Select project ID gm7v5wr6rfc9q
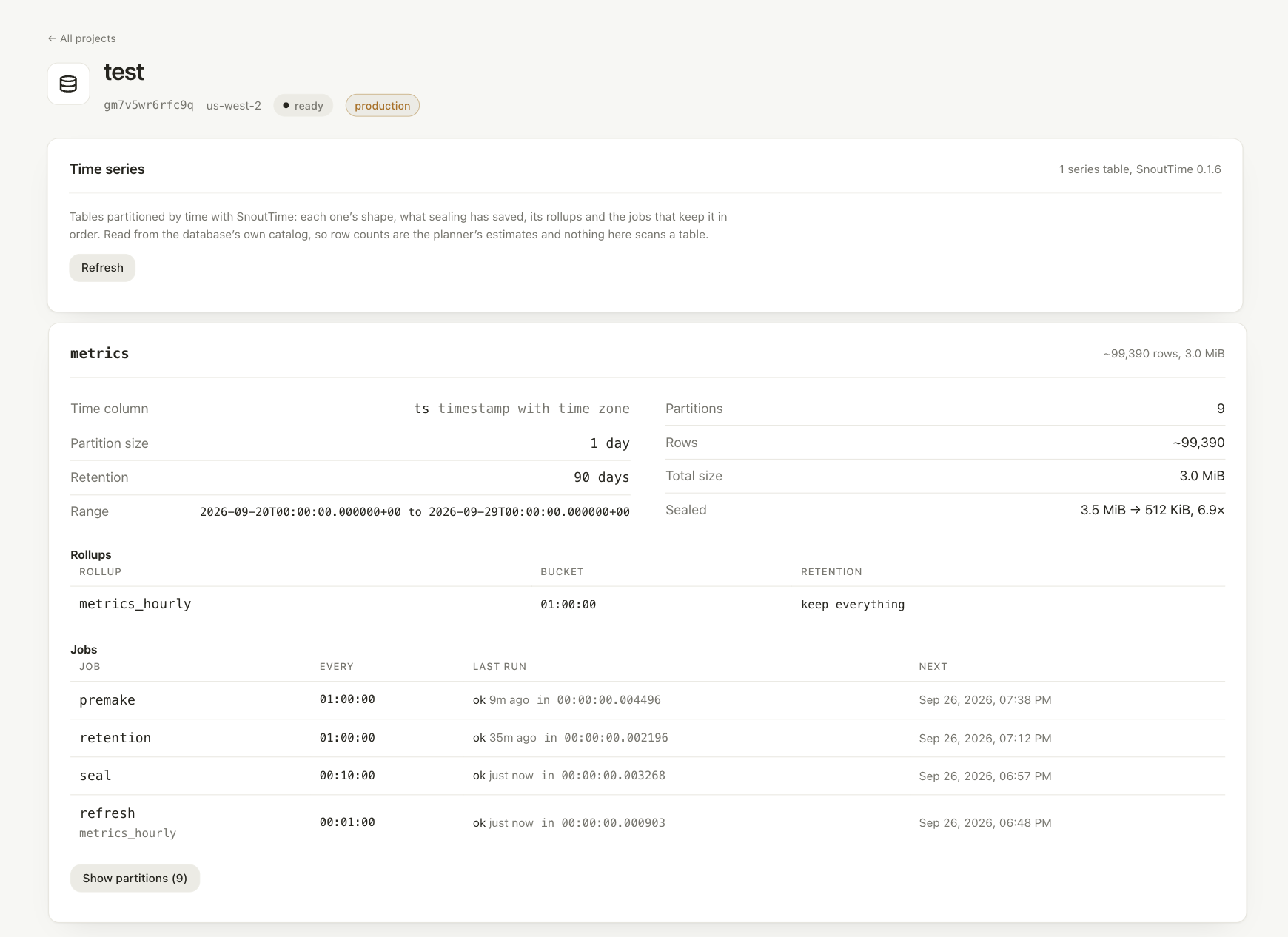 [x=149, y=105]
